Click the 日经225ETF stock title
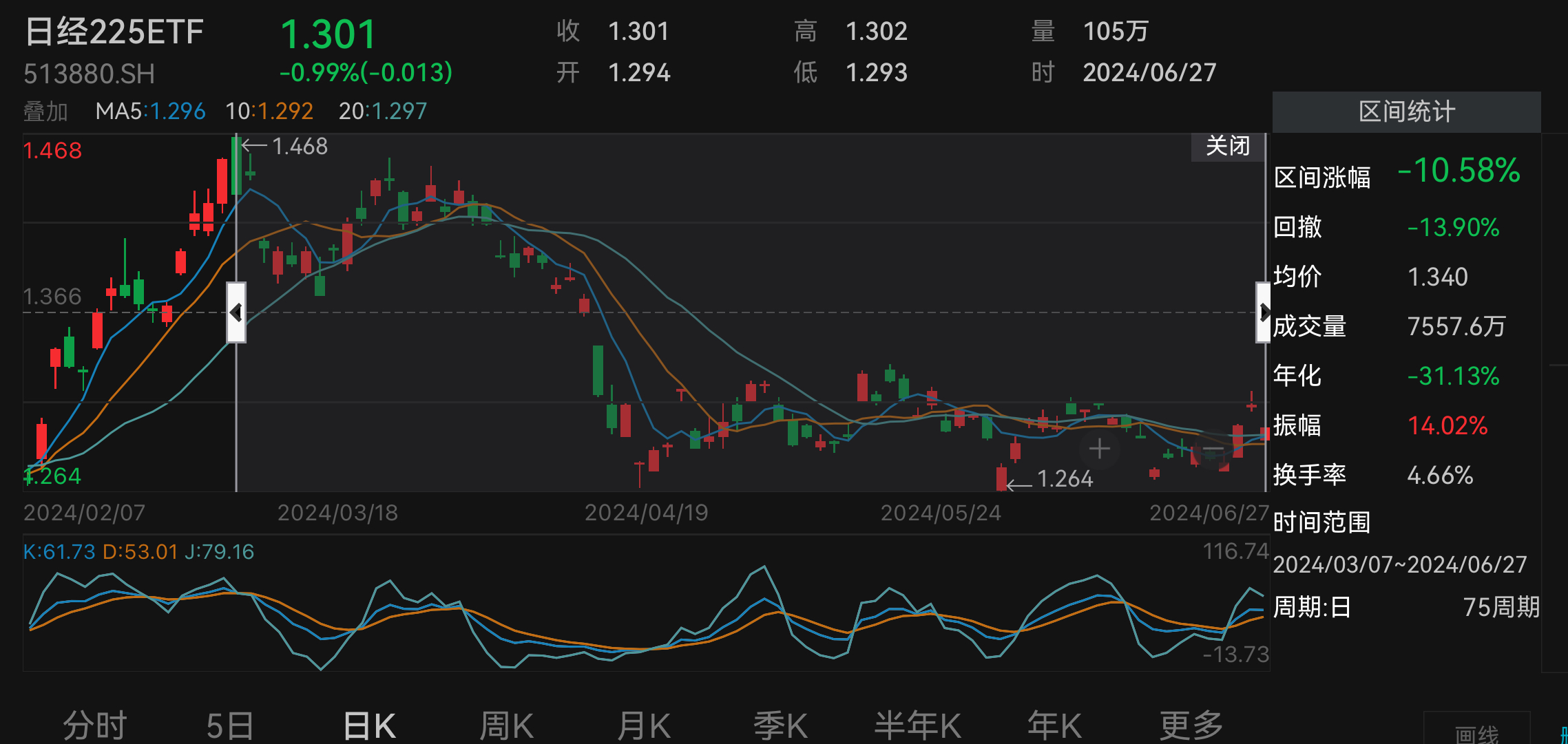1568x744 pixels. tap(114, 32)
